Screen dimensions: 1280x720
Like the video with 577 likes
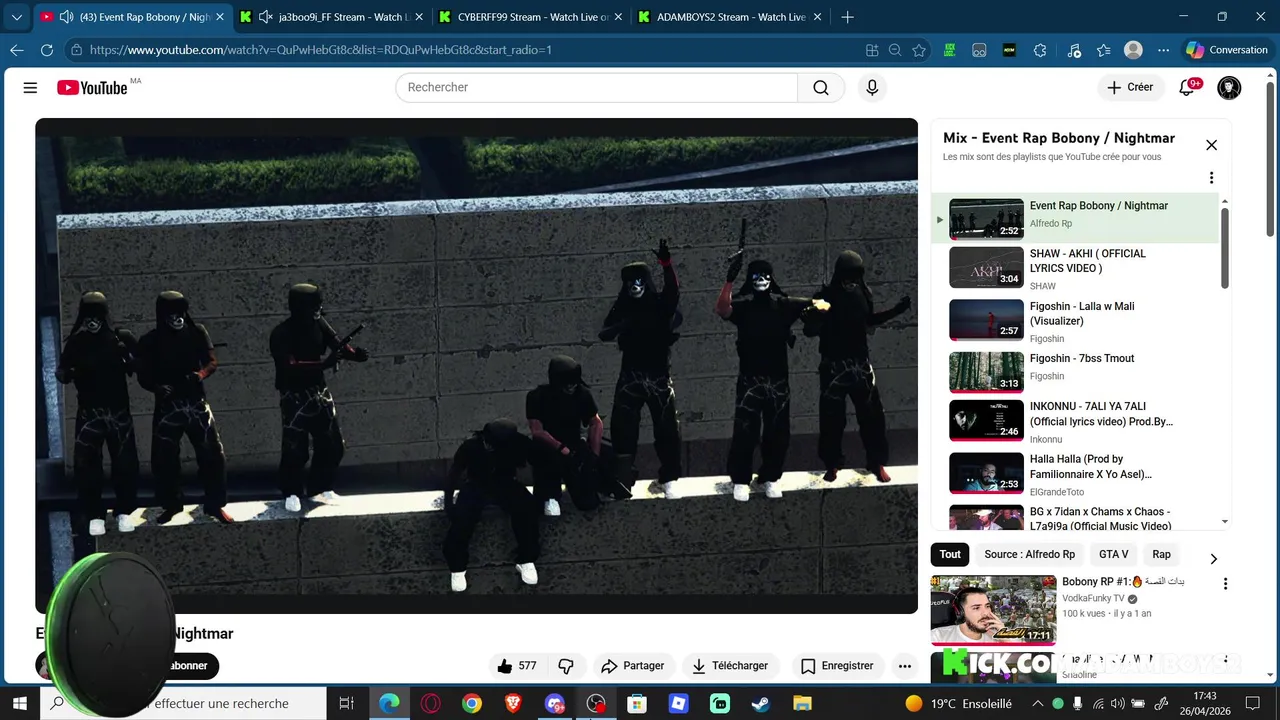coord(517,666)
